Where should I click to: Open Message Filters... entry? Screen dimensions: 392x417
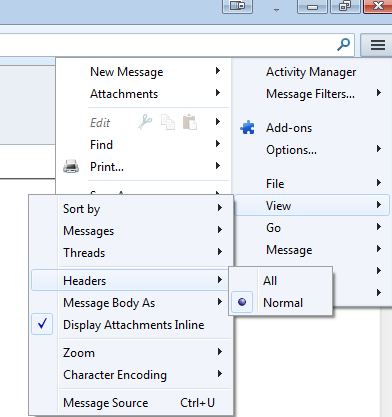310,94
